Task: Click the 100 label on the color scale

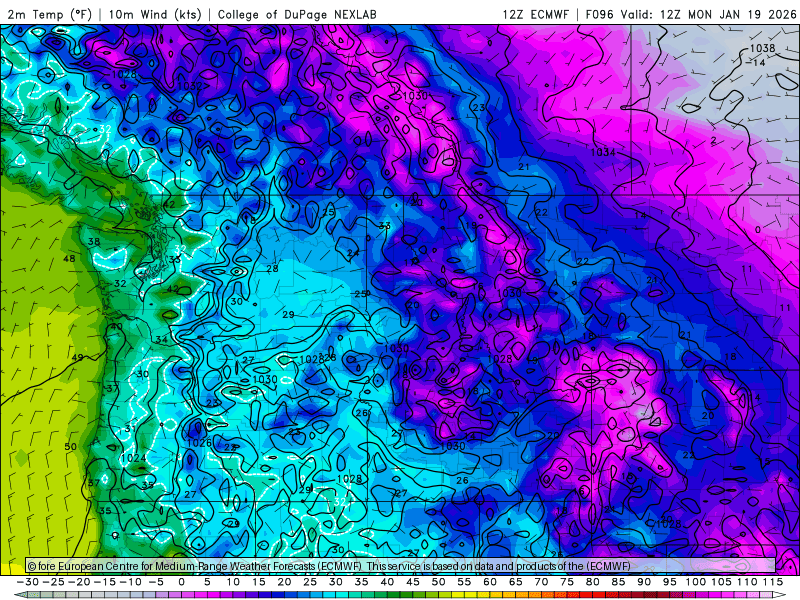Action: [x=695, y=582]
